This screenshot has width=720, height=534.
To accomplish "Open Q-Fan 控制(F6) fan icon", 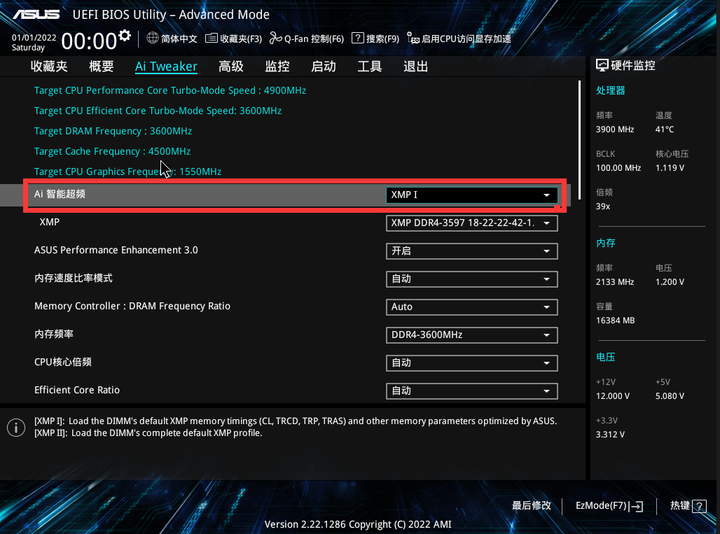I will (x=276, y=38).
